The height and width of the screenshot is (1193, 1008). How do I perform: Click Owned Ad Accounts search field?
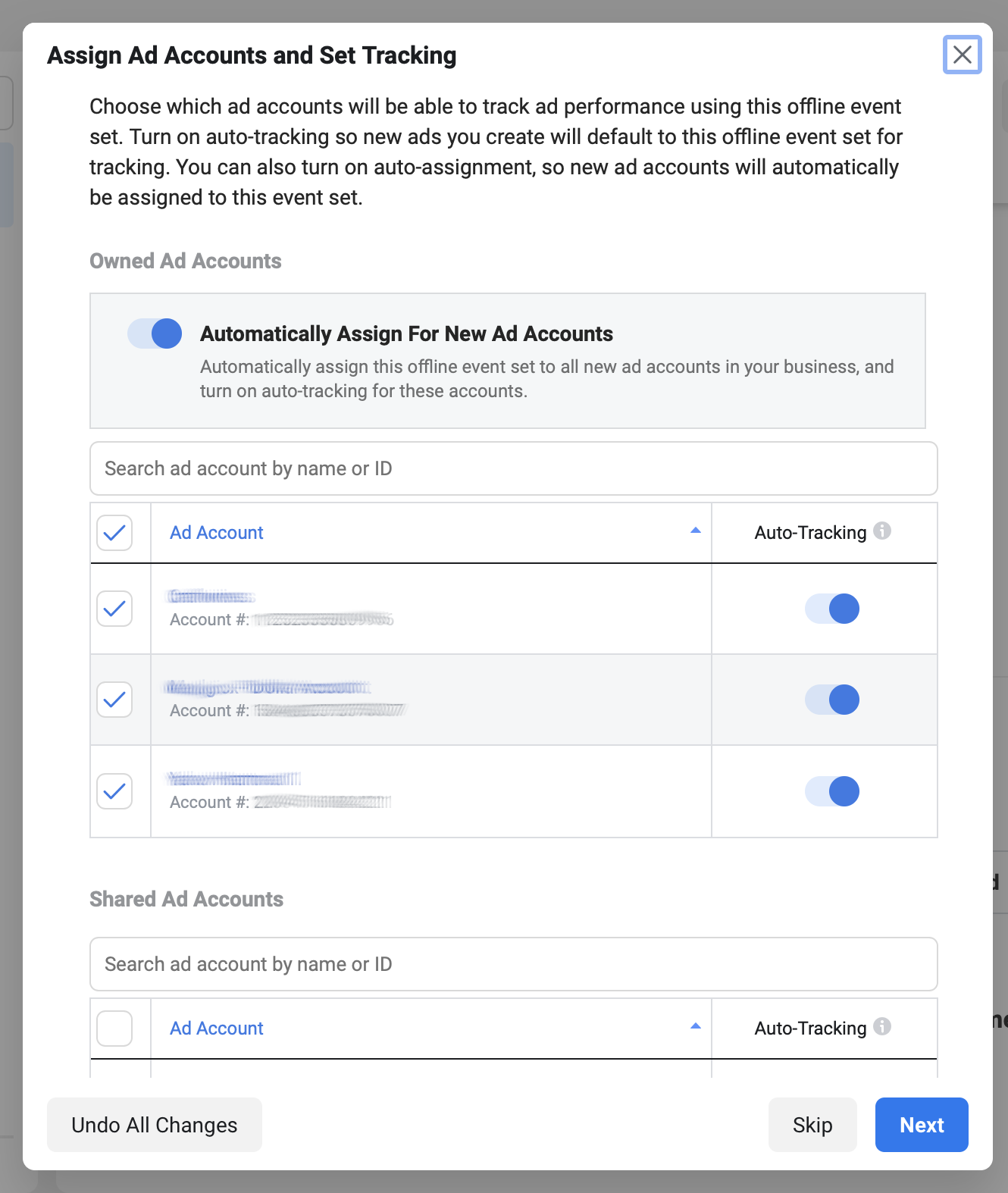[513, 468]
